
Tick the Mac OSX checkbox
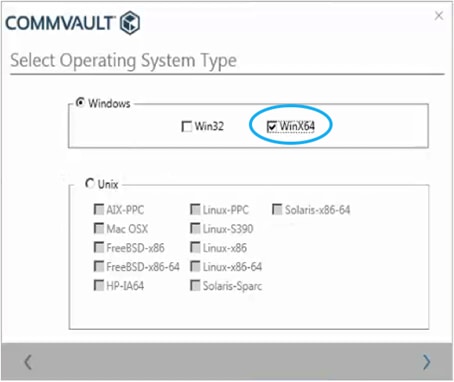[x=99, y=229]
